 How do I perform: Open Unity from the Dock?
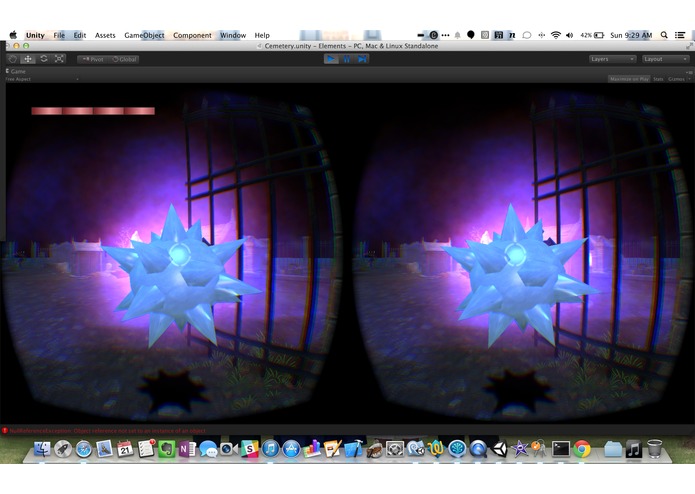(499, 449)
